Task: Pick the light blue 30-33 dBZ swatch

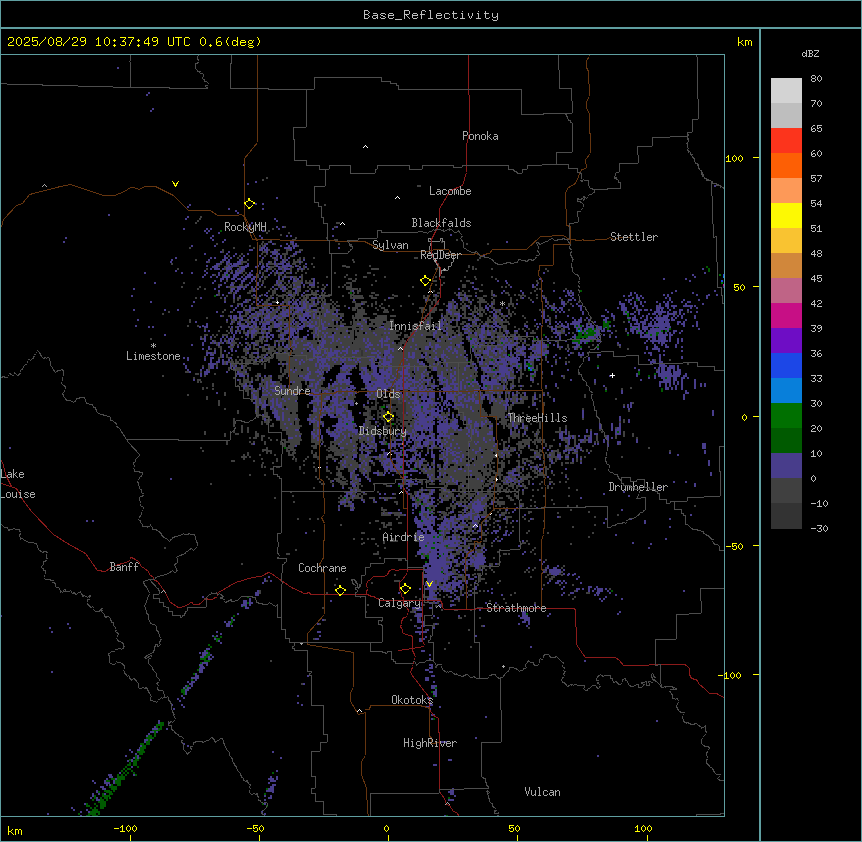Action: 786,390
